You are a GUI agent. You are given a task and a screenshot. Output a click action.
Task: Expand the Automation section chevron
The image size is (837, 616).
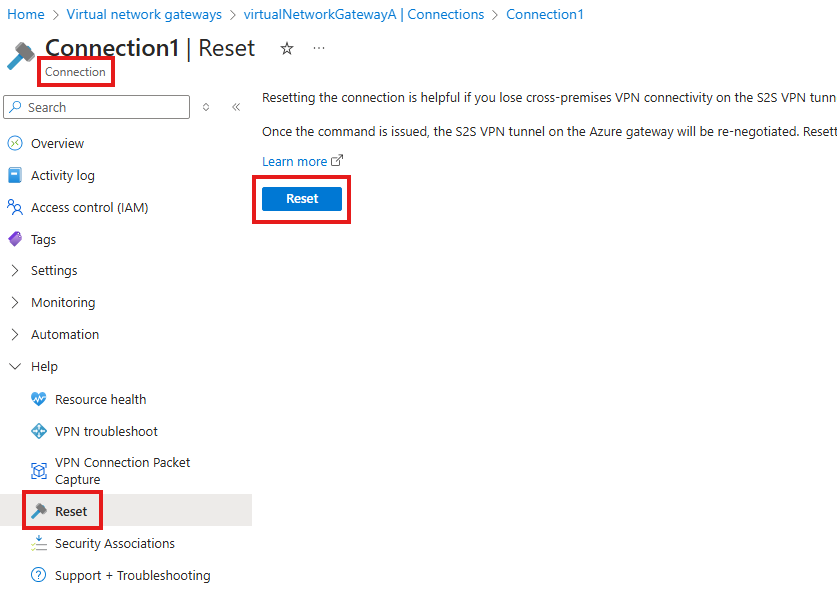coord(15,335)
